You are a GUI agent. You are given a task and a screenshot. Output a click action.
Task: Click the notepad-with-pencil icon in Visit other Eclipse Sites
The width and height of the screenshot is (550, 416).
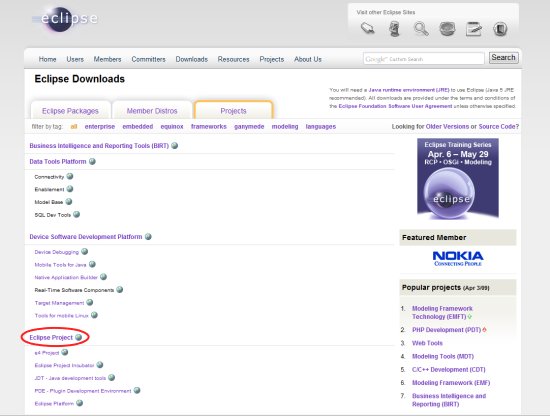(x=474, y=29)
